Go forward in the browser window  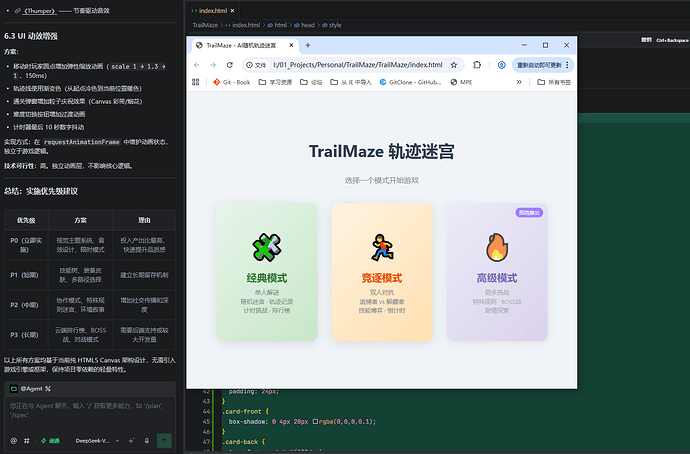click(x=213, y=65)
